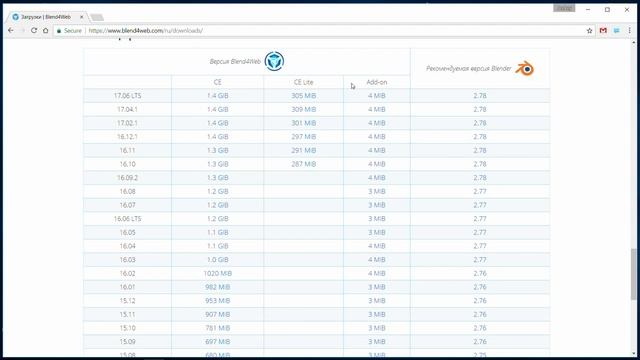Click the CE Lite column header

pyautogui.click(x=304, y=82)
